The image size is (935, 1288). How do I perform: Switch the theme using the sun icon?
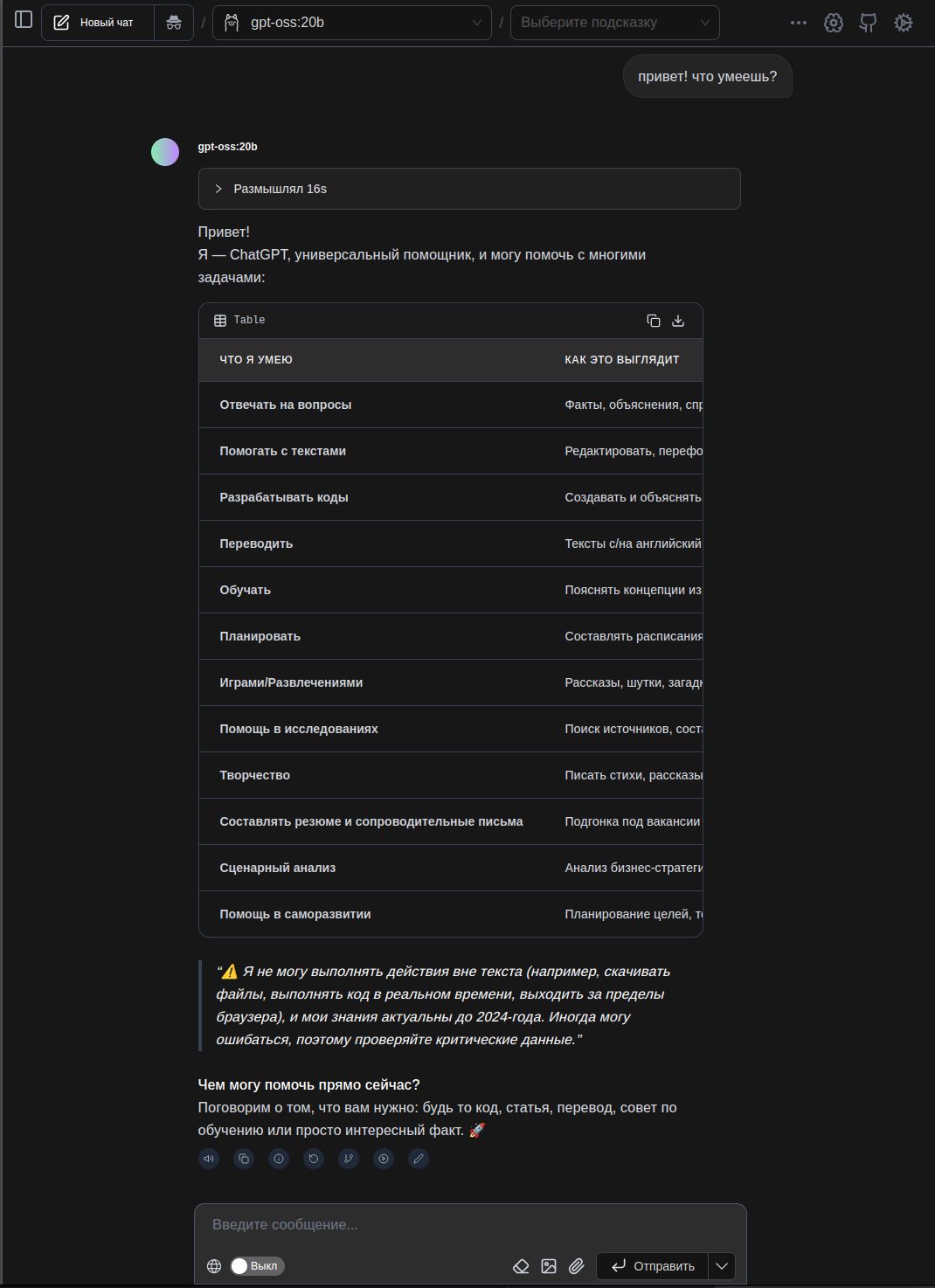(x=904, y=23)
